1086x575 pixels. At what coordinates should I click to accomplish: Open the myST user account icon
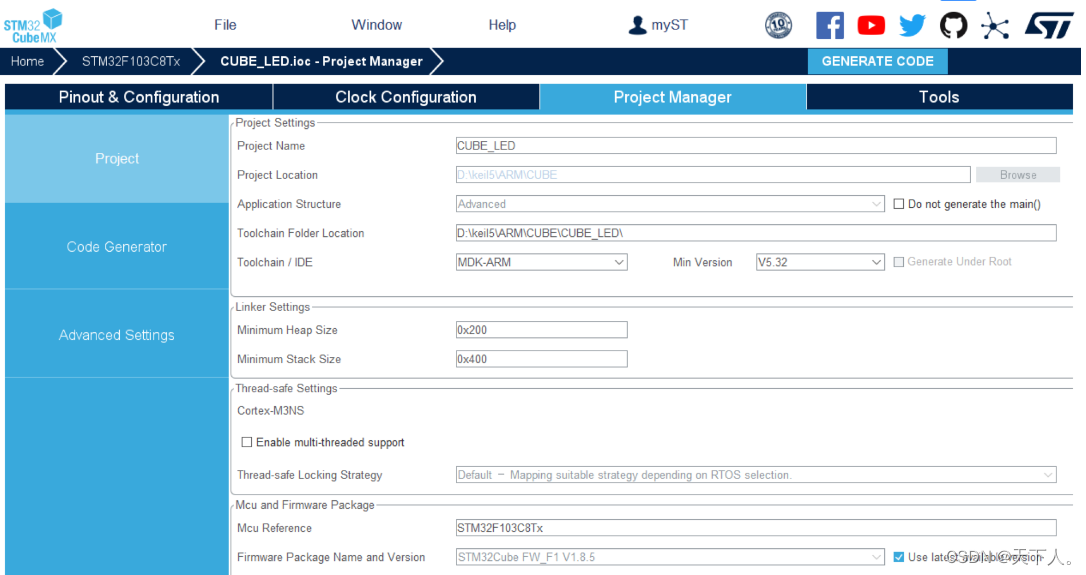coord(637,26)
